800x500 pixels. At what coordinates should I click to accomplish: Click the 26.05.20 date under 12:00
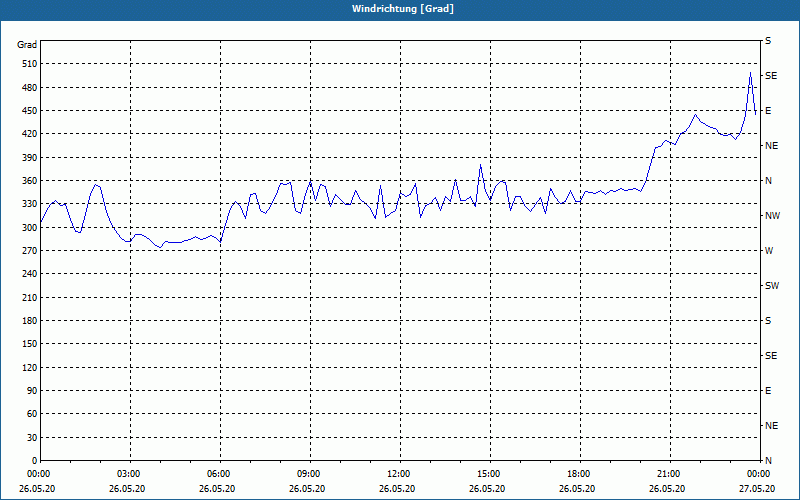397,488
